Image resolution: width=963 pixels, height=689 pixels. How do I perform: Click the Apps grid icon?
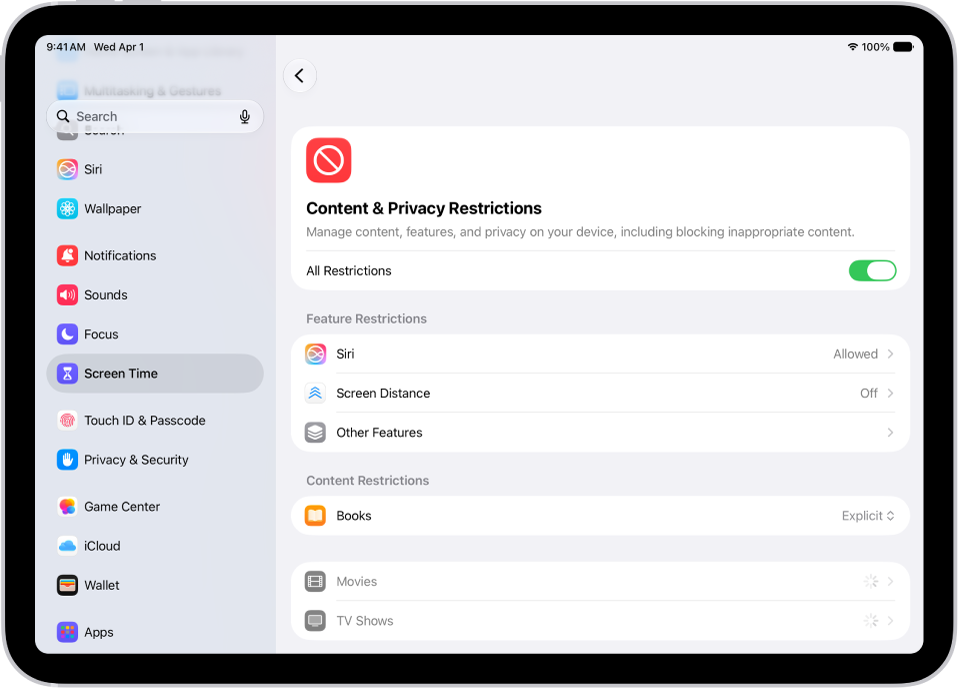pyautogui.click(x=68, y=632)
